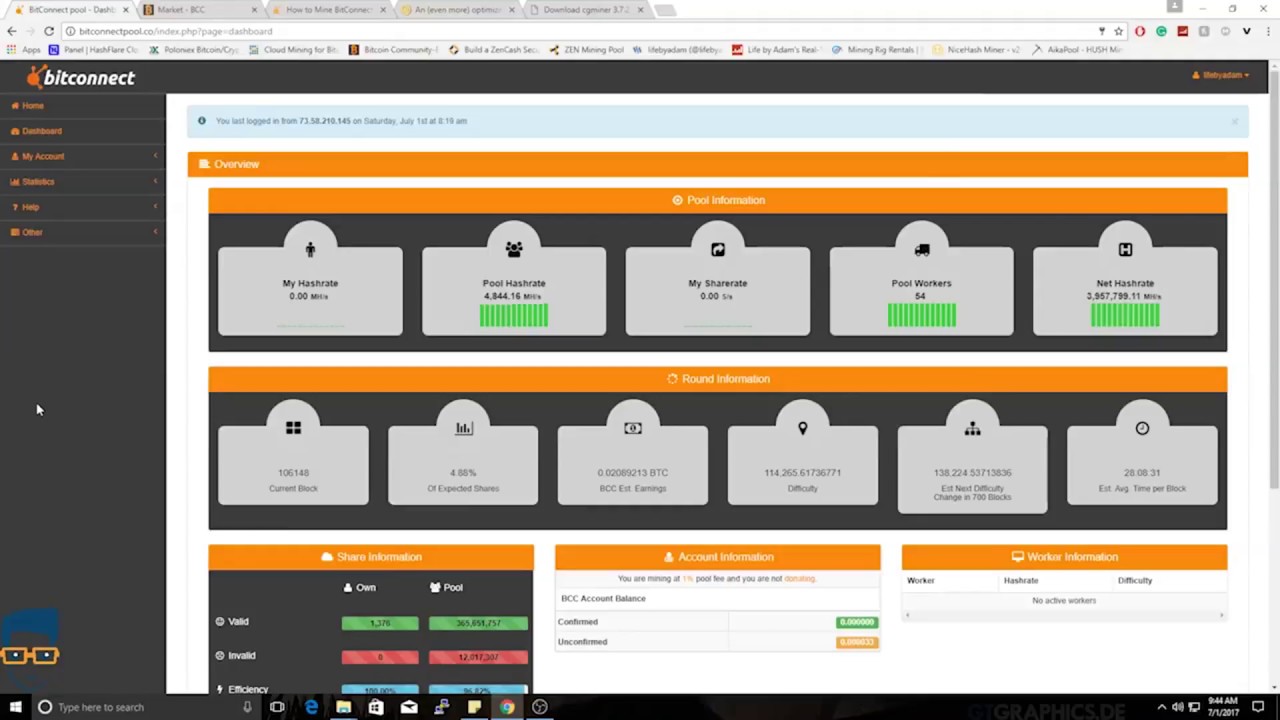Click the Account Information panel header
Image resolution: width=1280 pixels, height=720 pixels.
click(x=718, y=557)
